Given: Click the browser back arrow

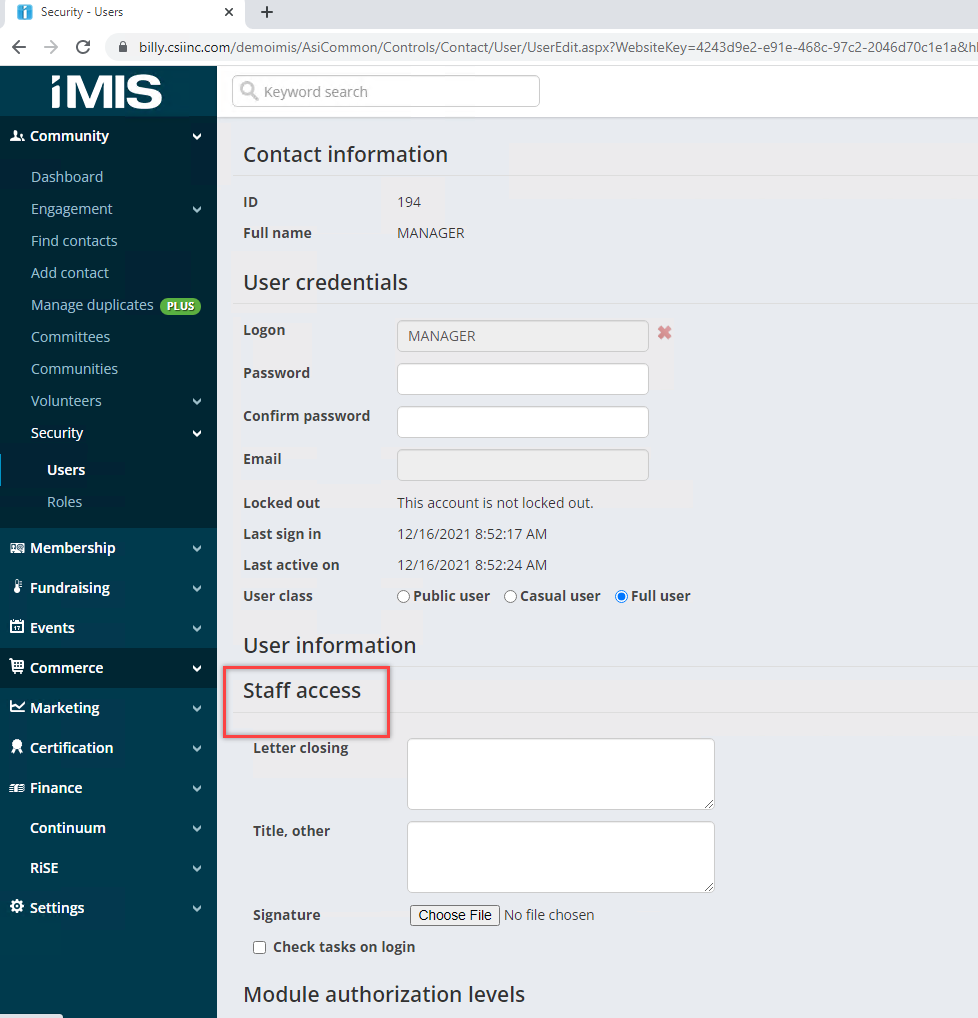Looking at the screenshot, I should [x=19, y=47].
